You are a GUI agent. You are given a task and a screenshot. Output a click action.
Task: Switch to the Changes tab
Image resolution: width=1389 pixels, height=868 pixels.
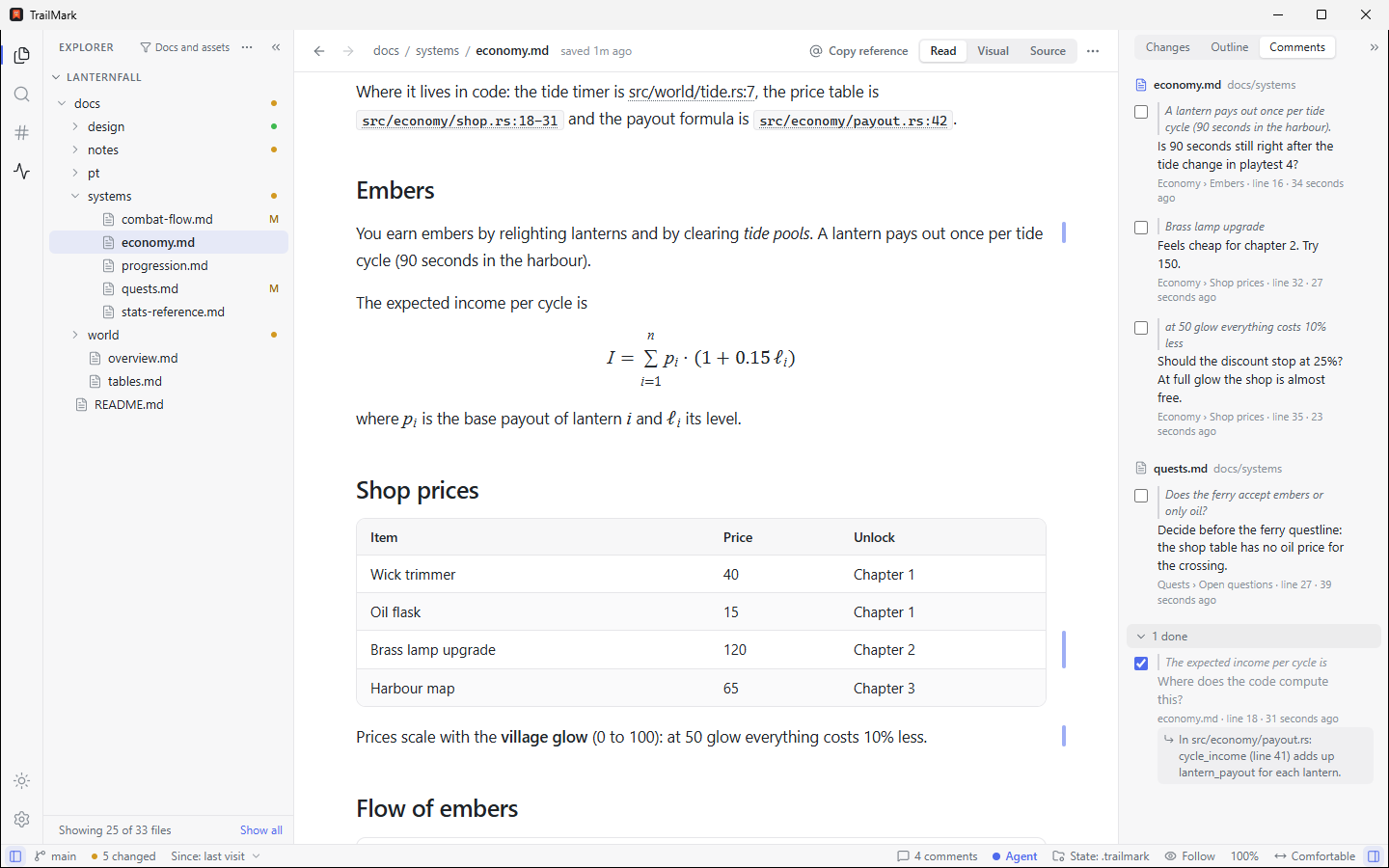pyautogui.click(x=1167, y=47)
